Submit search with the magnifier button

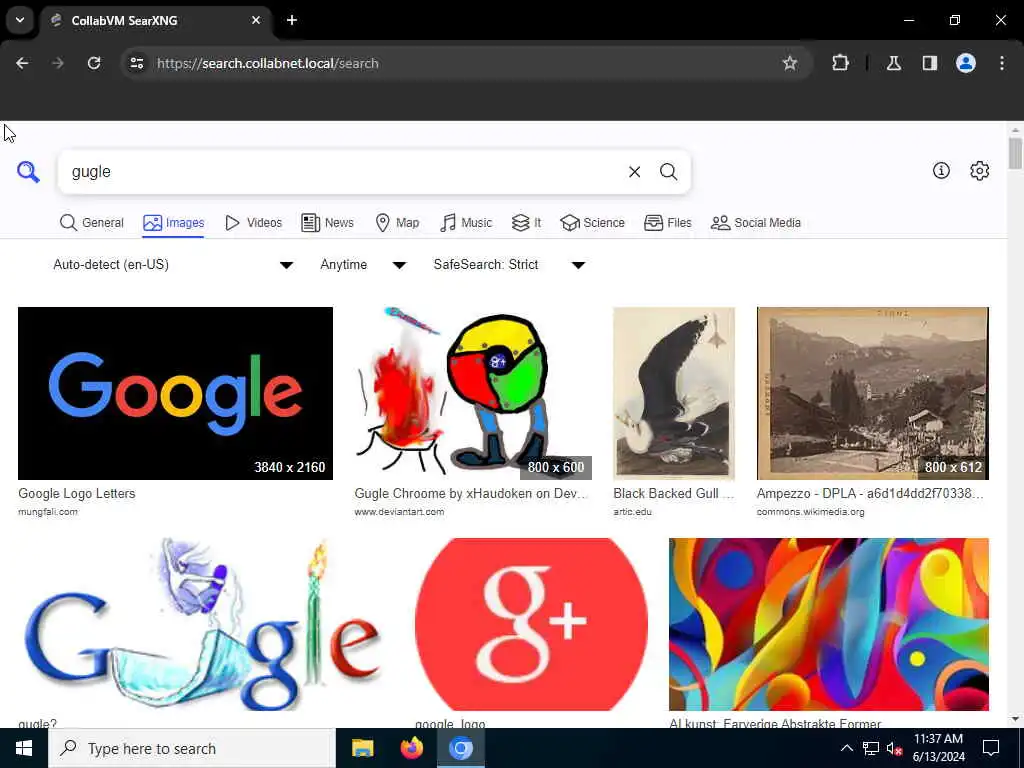point(668,172)
